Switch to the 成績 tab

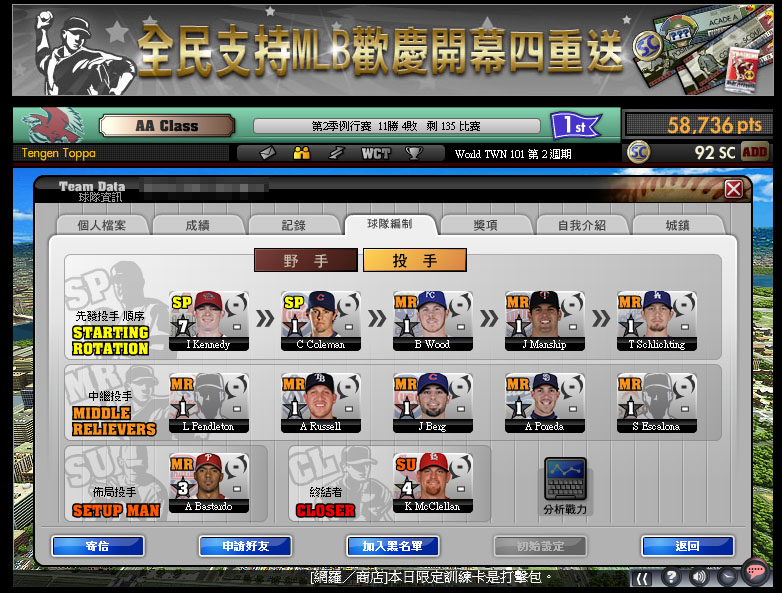point(198,225)
